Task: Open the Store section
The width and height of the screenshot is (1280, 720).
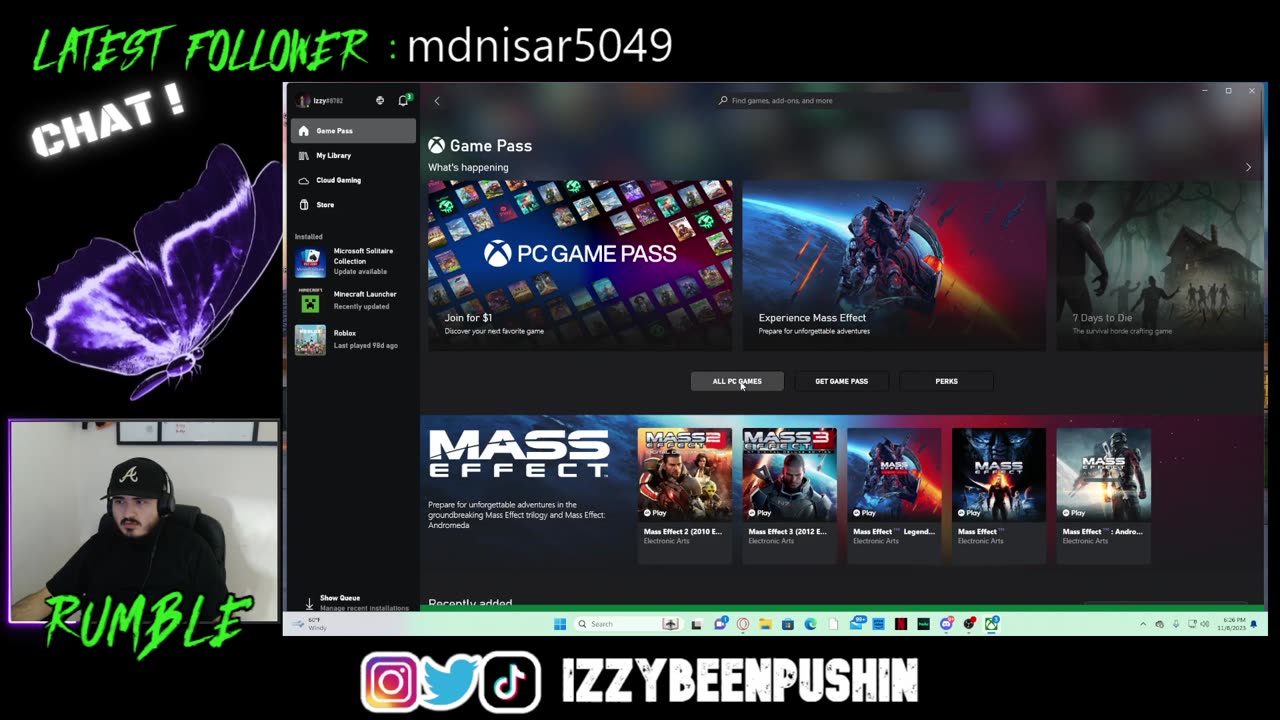Action: (353, 205)
